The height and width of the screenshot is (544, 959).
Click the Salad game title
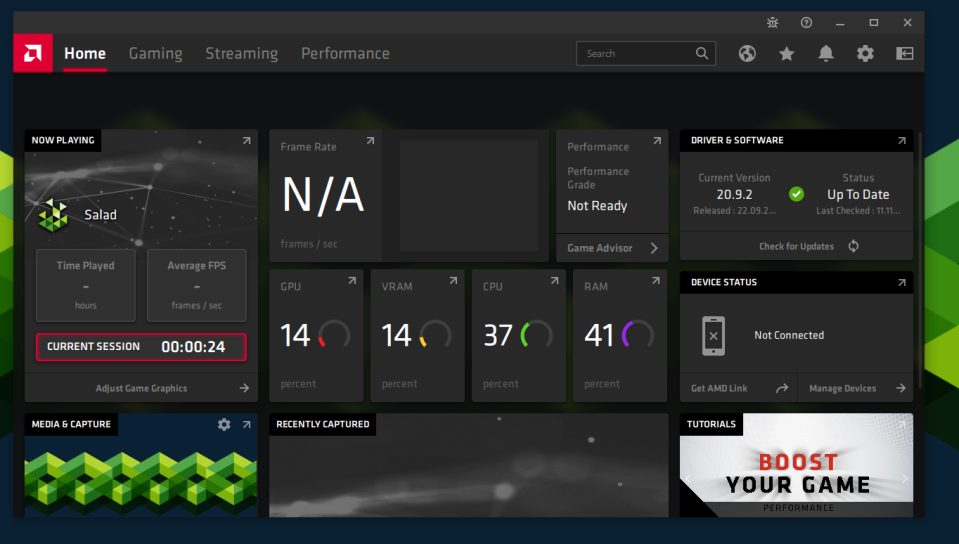point(100,215)
